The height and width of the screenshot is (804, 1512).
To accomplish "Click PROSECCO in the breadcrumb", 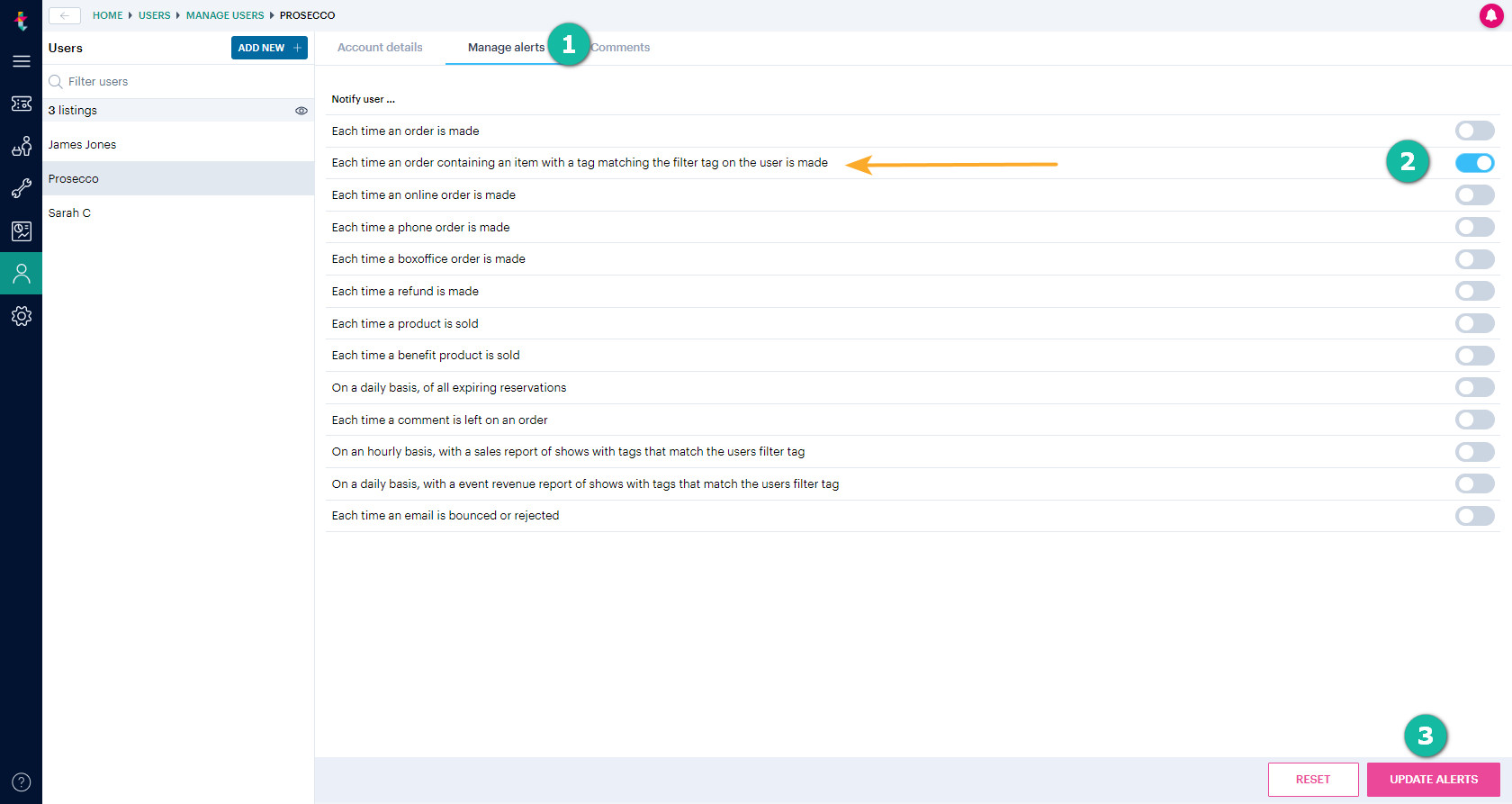I will pos(307,15).
